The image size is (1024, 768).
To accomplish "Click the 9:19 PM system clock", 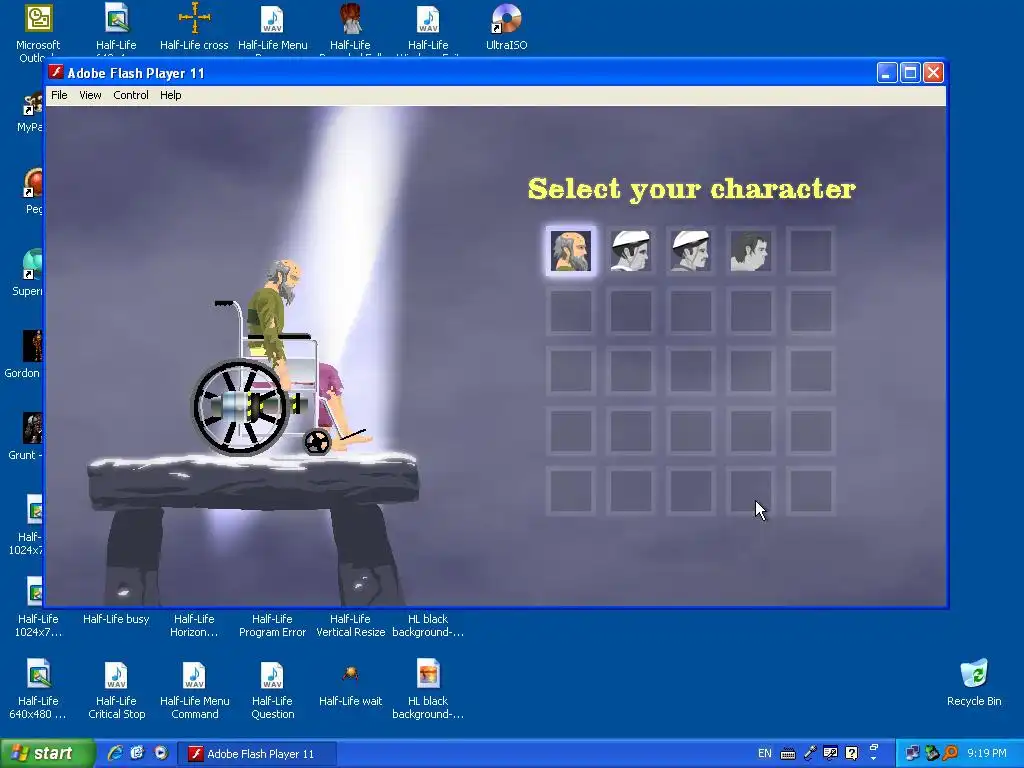I will coord(987,753).
